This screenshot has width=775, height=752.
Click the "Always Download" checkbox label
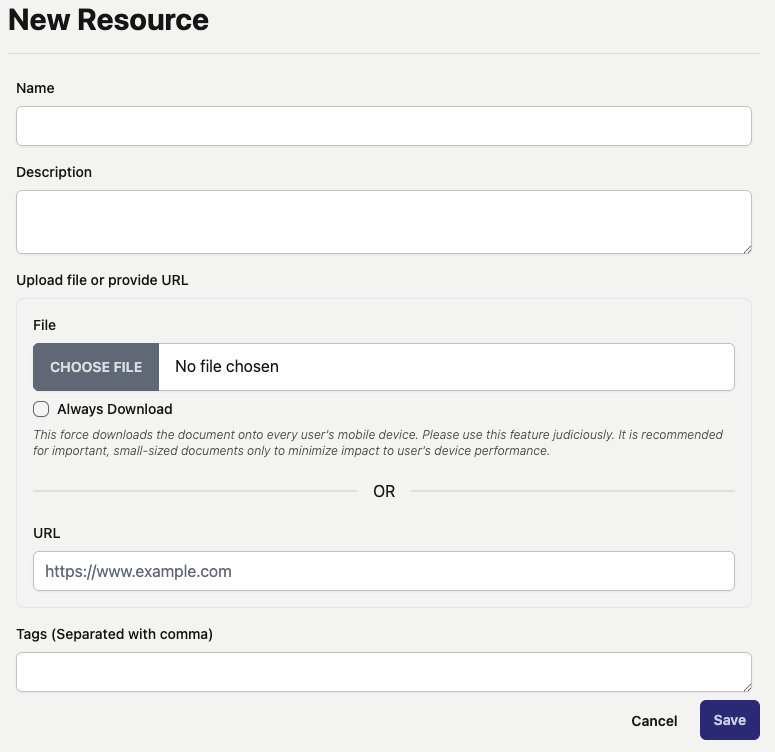tap(115, 409)
